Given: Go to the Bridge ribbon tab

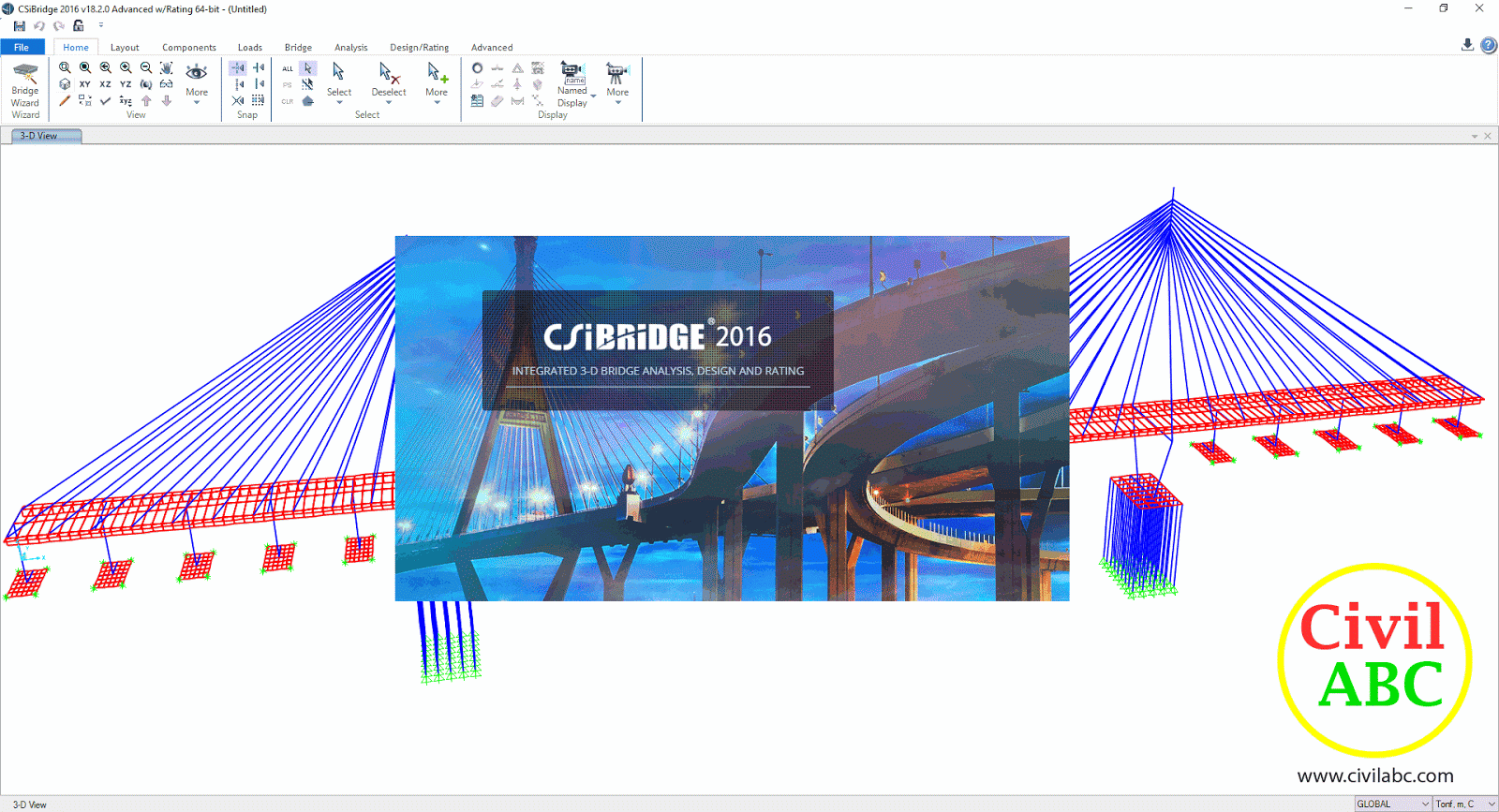Looking at the screenshot, I should (299, 47).
